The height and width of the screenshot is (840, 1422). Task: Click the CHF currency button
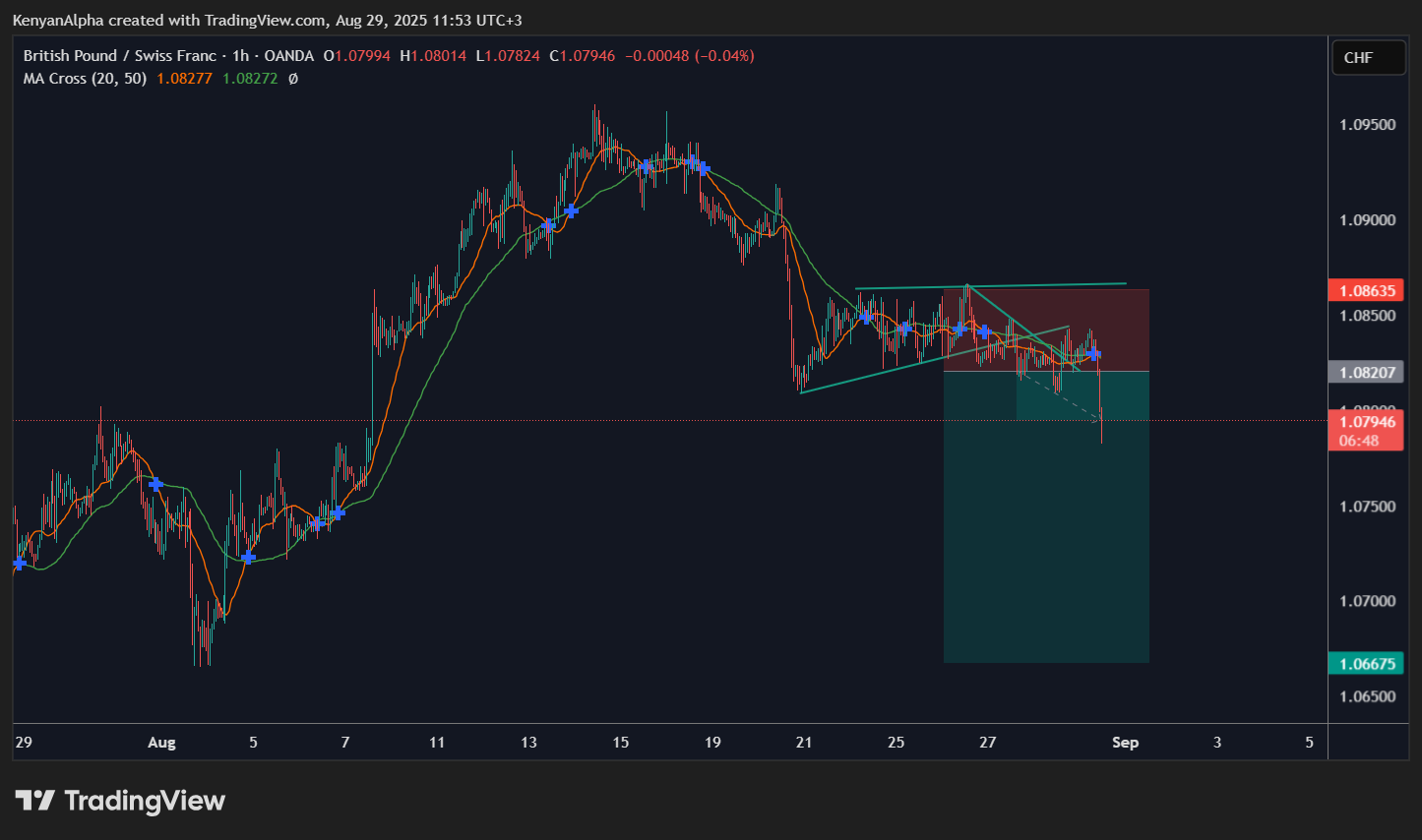(1368, 58)
